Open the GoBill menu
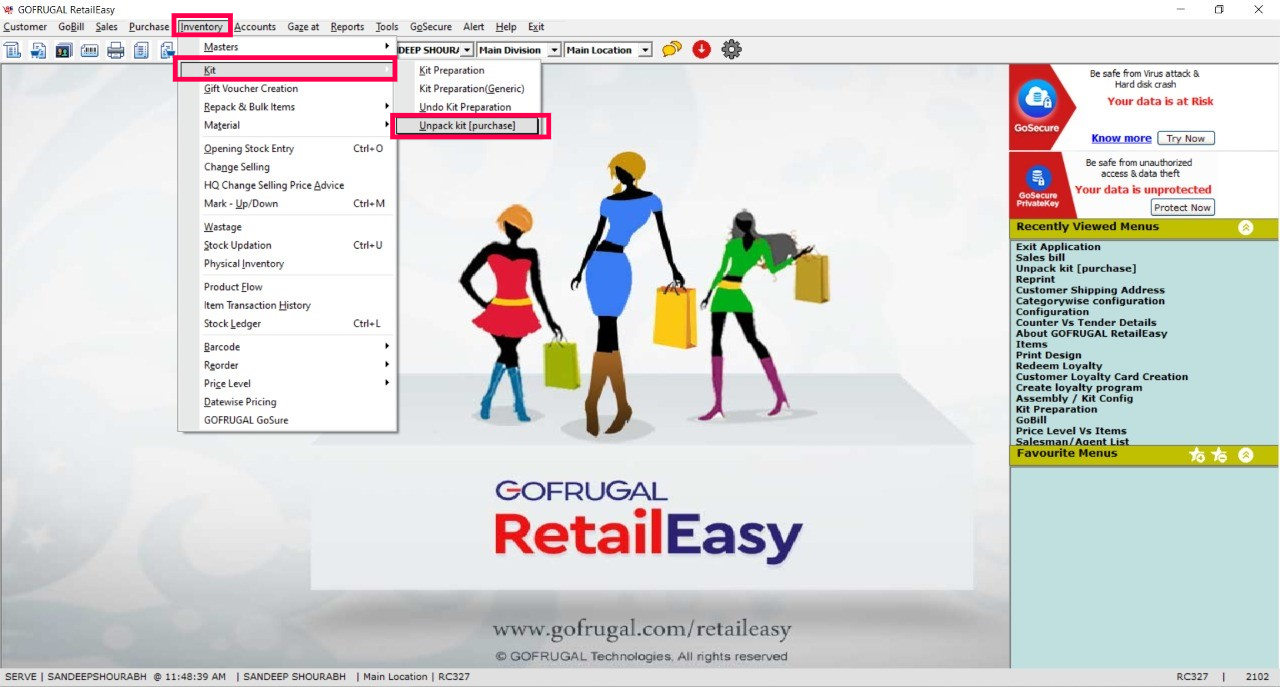Viewport: 1280px width, 687px height. [x=71, y=27]
